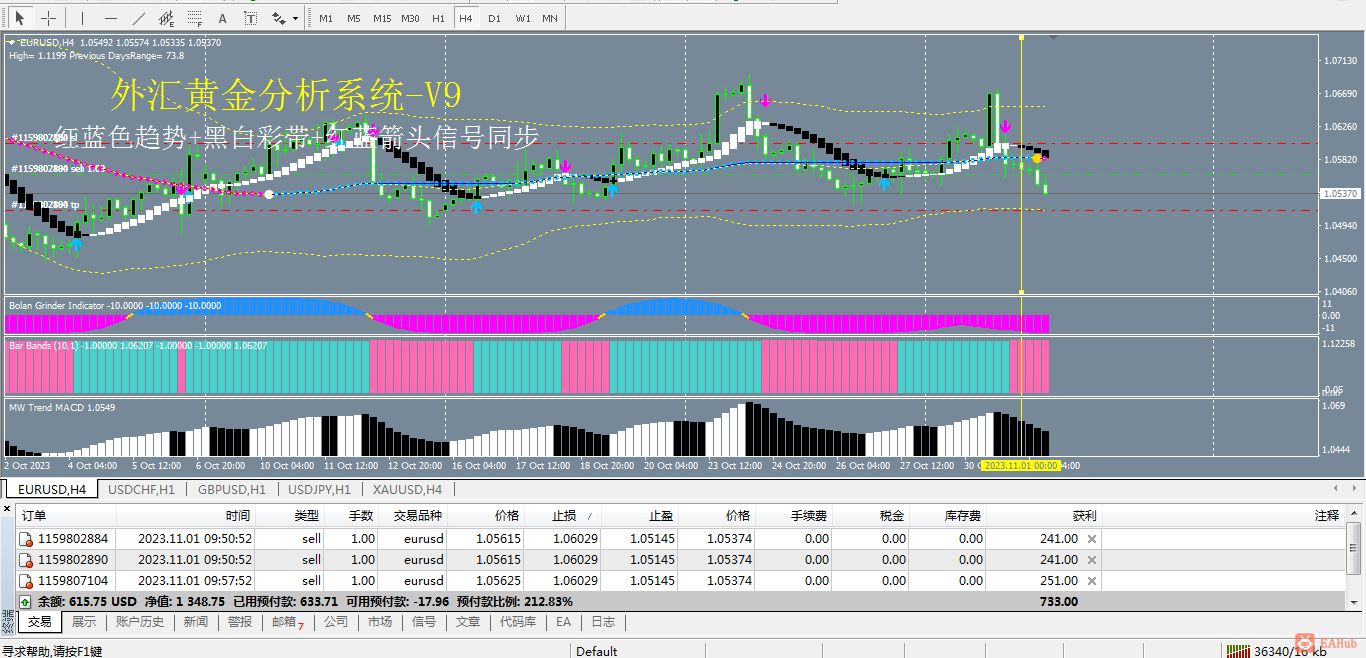Sort orders by 订单 column header
Screen dimensions: 1366x658
(66, 515)
